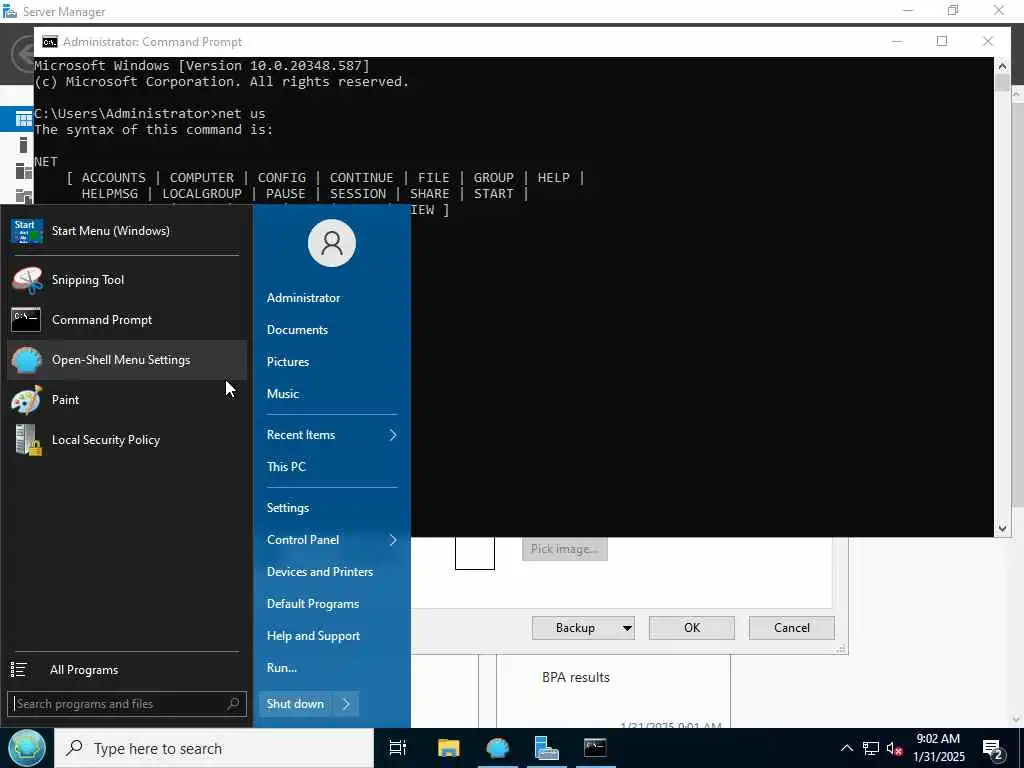Click Cancel in settings dialog

coord(792,628)
